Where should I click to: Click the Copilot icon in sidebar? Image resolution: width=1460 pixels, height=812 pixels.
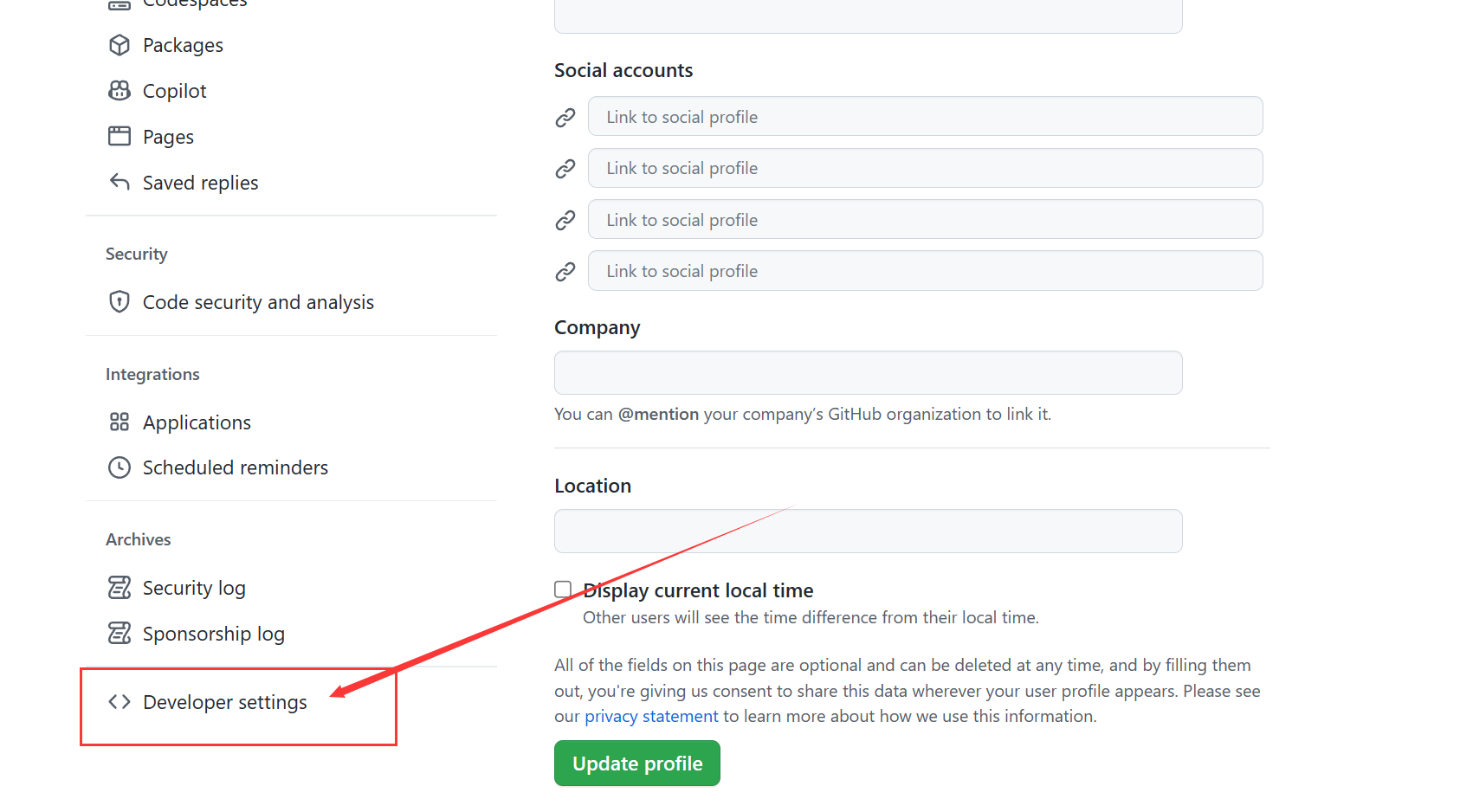120,91
